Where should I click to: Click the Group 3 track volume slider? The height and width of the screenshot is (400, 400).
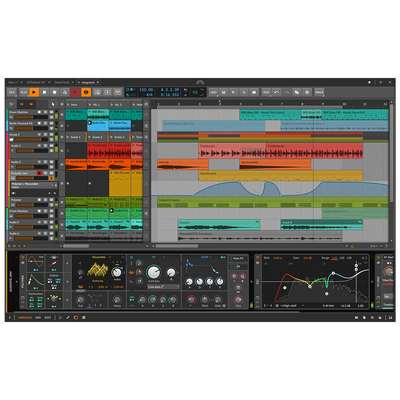[31, 139]
